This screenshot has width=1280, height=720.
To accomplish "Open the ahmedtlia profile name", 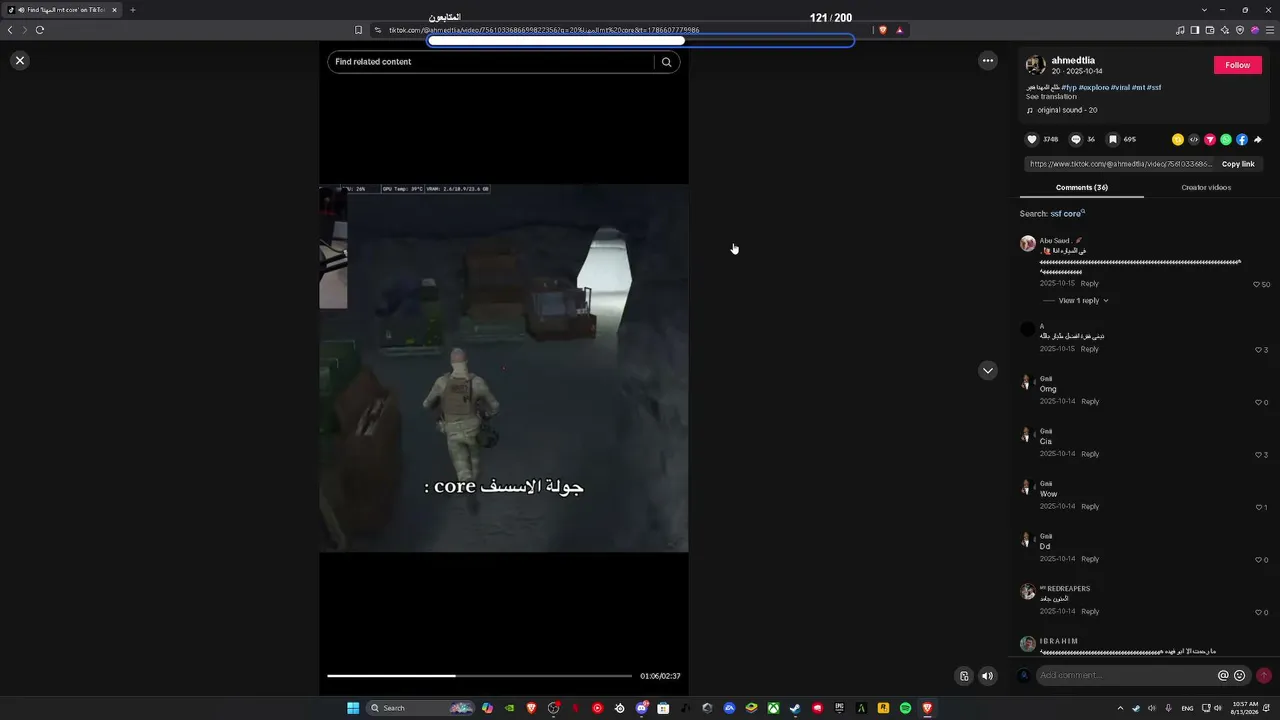I will pos(1073,61).
